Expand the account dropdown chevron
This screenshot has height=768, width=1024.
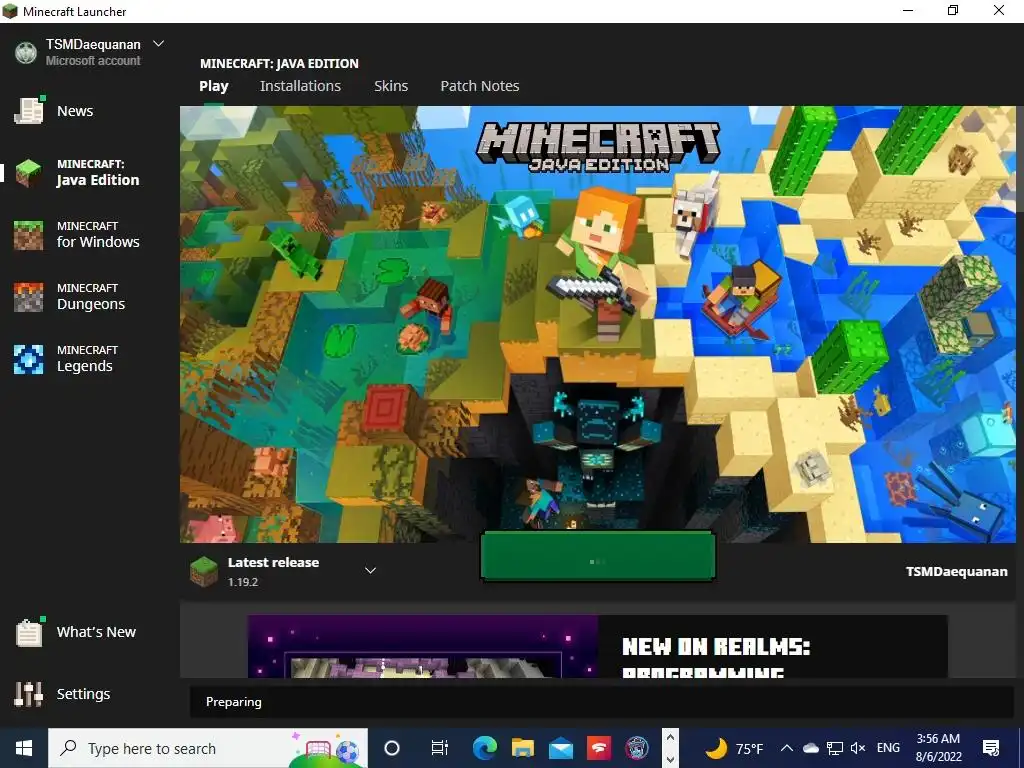(158, 44)
